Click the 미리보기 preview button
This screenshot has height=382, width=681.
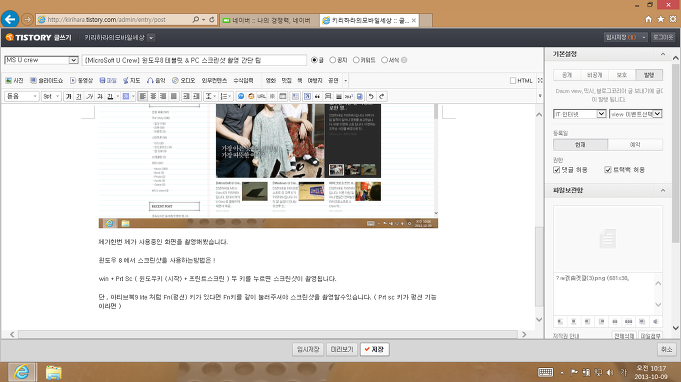pos(342,349)
